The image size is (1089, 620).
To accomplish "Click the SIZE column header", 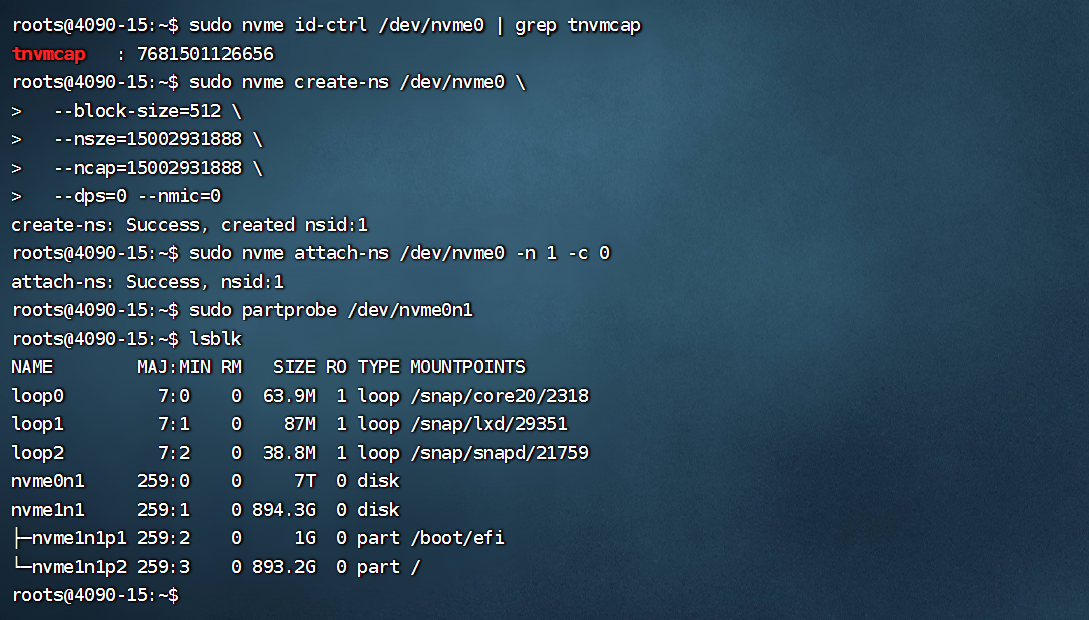I will [x=294, y=367].
